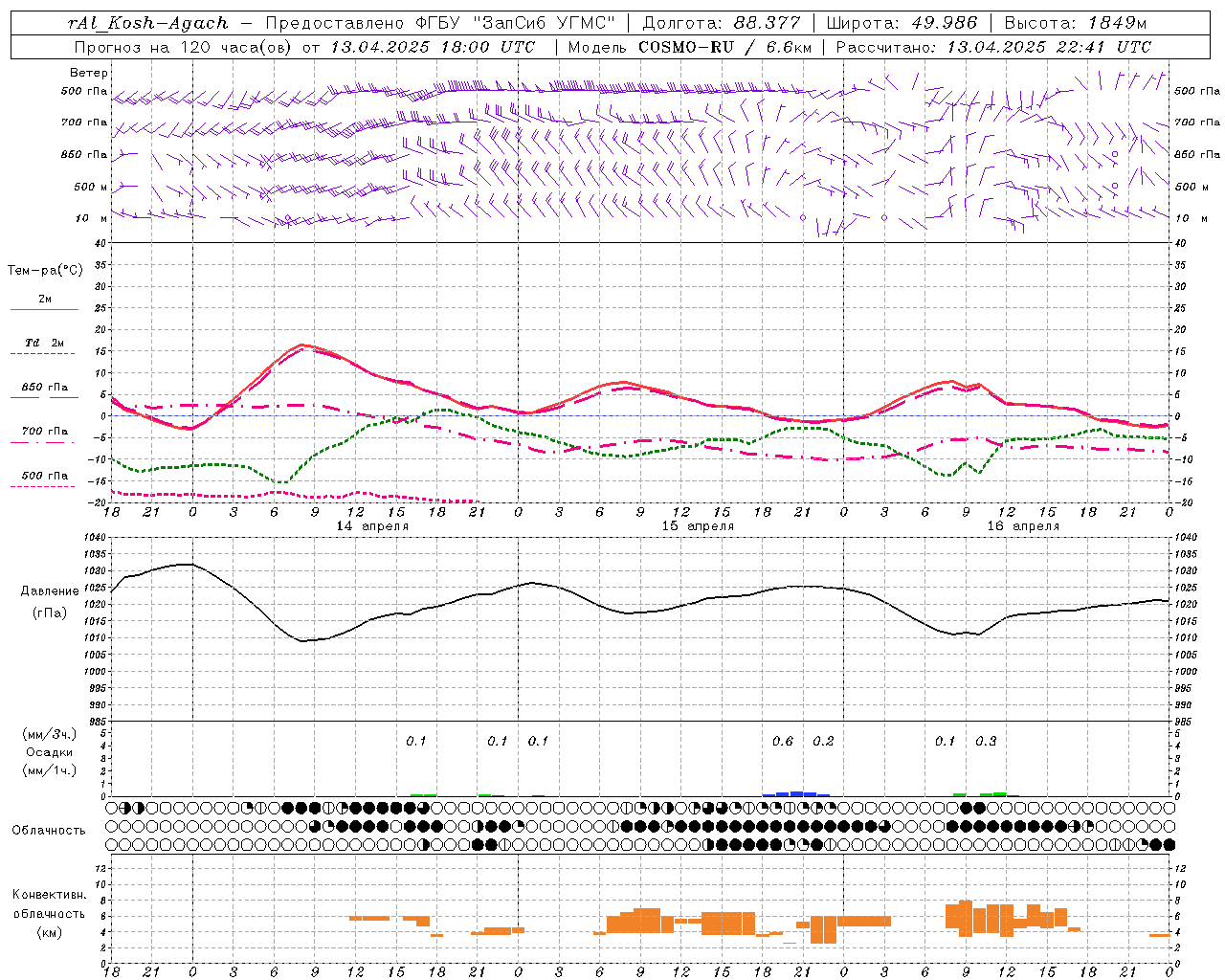Select the Широта: 49.986 header value
1225x980 pixels.
(x=901, y=23)
